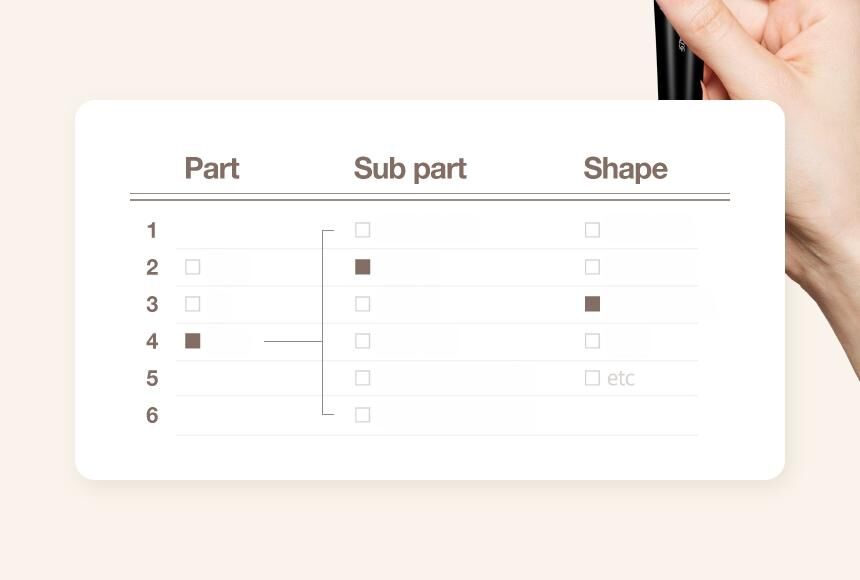The width and height of the screenshot is (860, 580).
Task: Select row number 1
Action: 152,230
